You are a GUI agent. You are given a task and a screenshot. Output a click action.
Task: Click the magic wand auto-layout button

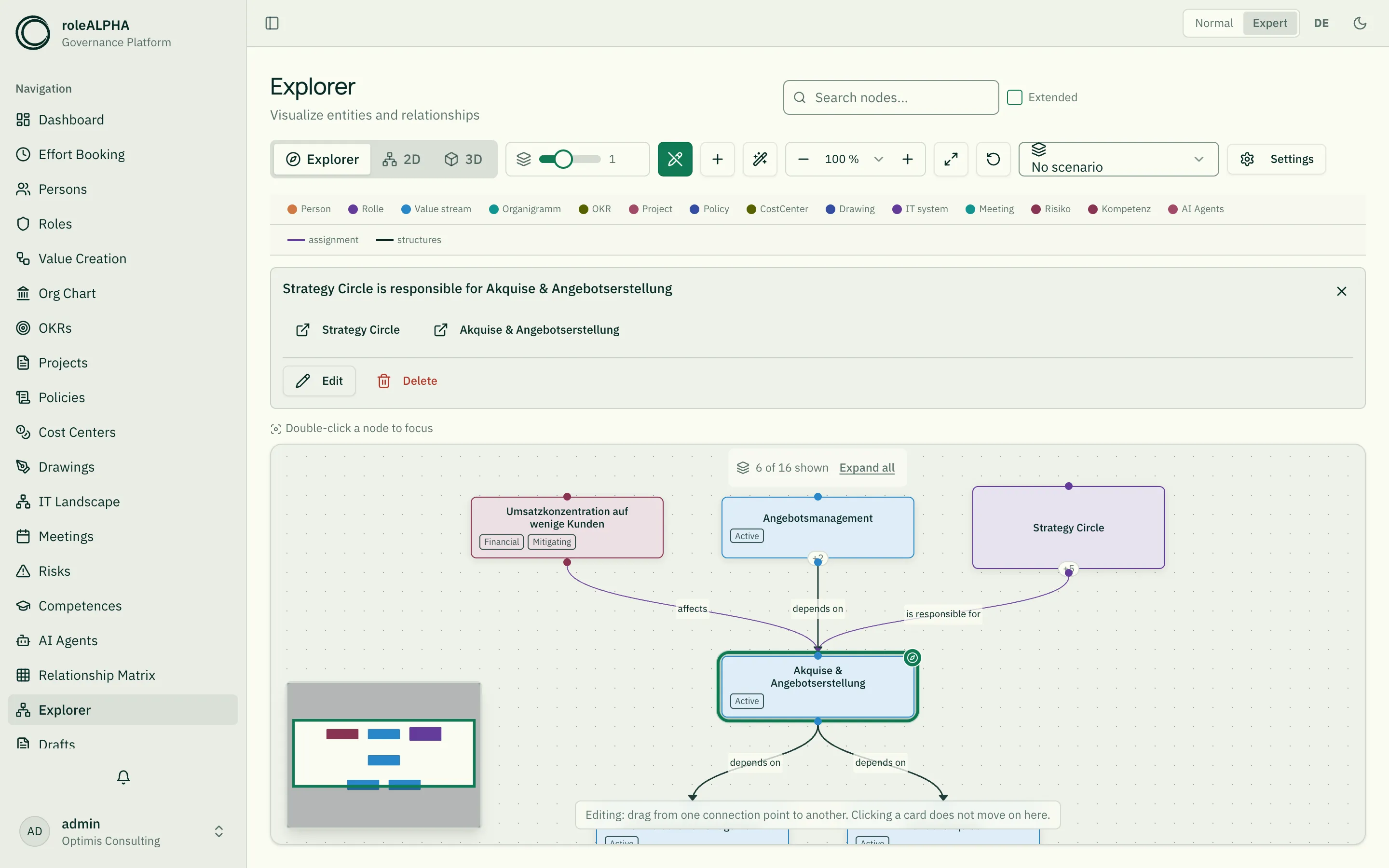760,159
